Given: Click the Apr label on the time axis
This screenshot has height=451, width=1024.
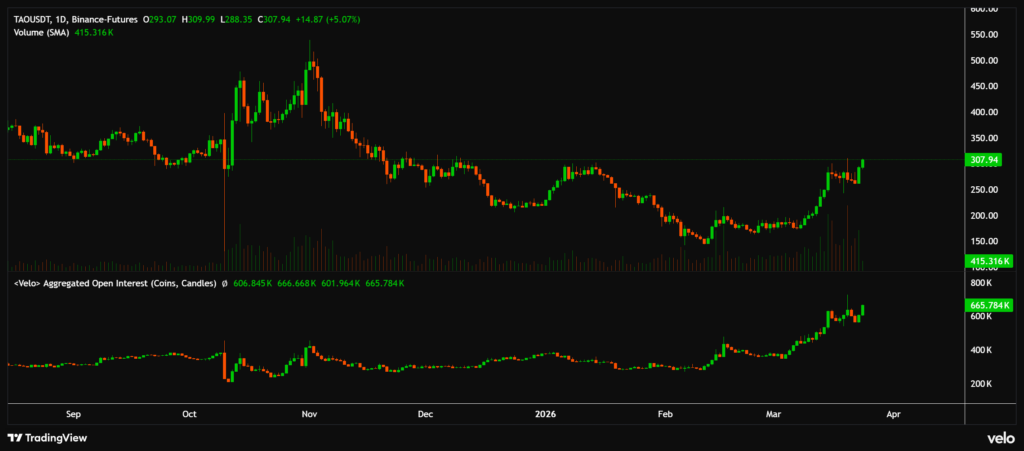Looking at the screenshot, I should tap(892, 412).
